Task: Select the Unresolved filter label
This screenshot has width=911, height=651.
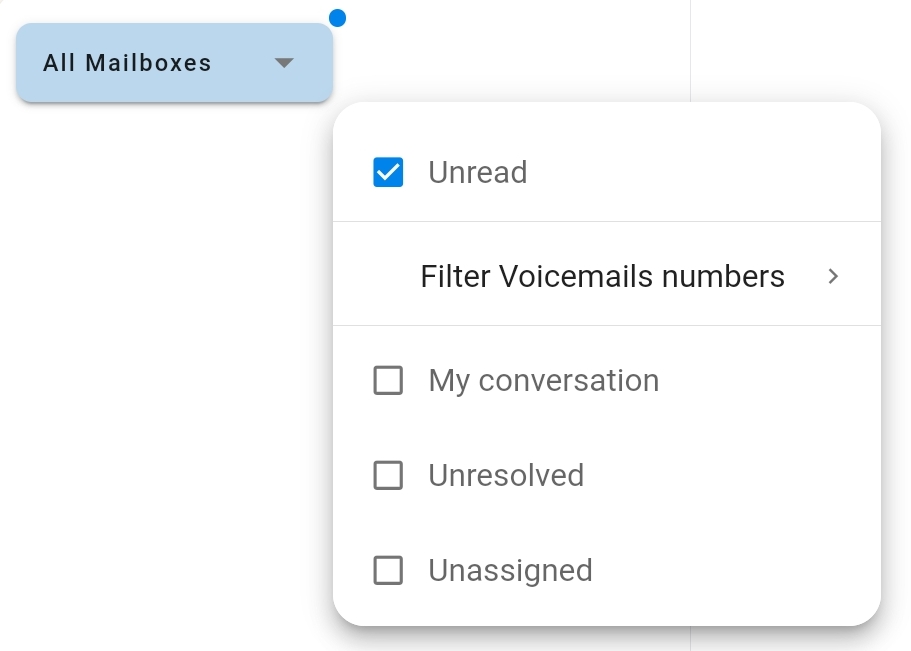Action: (x=506, y=475)
